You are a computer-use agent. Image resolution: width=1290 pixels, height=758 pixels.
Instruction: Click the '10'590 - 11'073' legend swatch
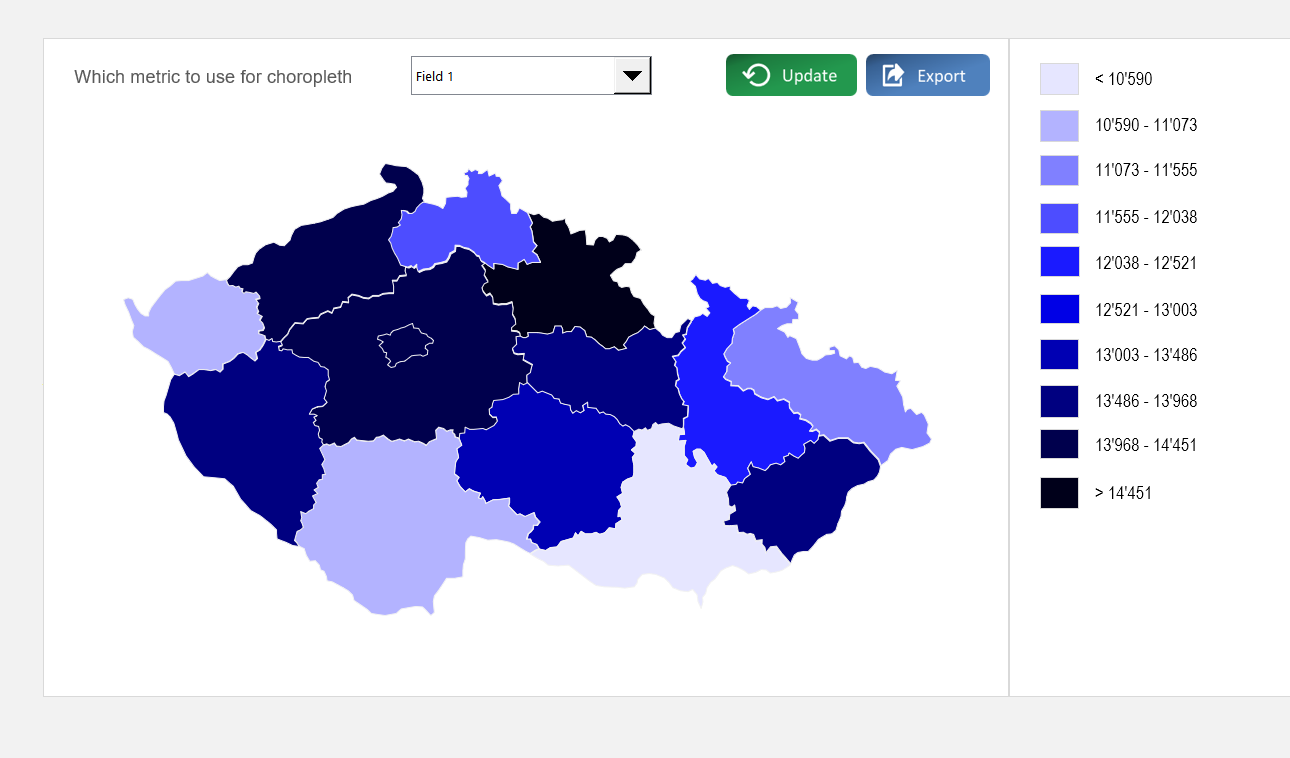tap(1059, 125)
